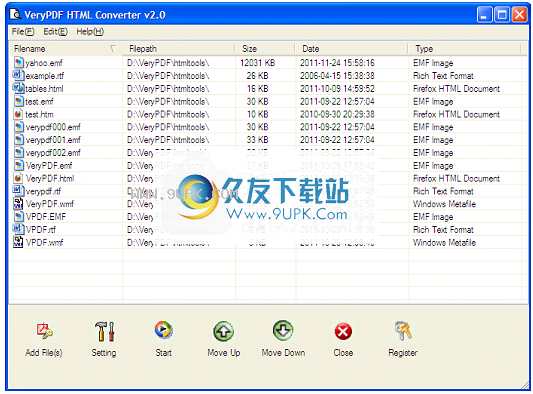Click date 2011-11-24 15:58:16
Screen dimensions: 533x394
click(337, 63)
